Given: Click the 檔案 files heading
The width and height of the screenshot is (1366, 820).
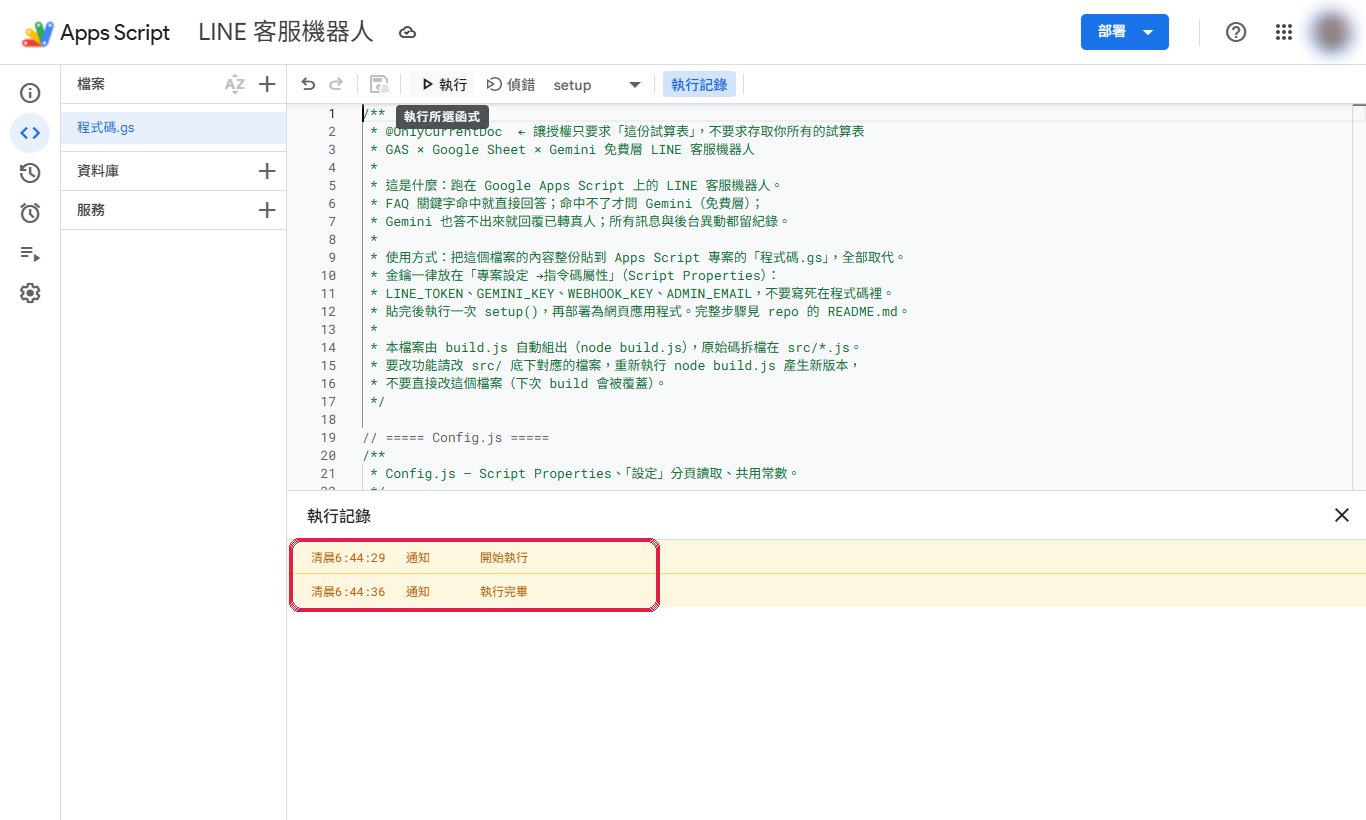Looking at the screenshot, I should pyautogui.click(x=91, y=85).
